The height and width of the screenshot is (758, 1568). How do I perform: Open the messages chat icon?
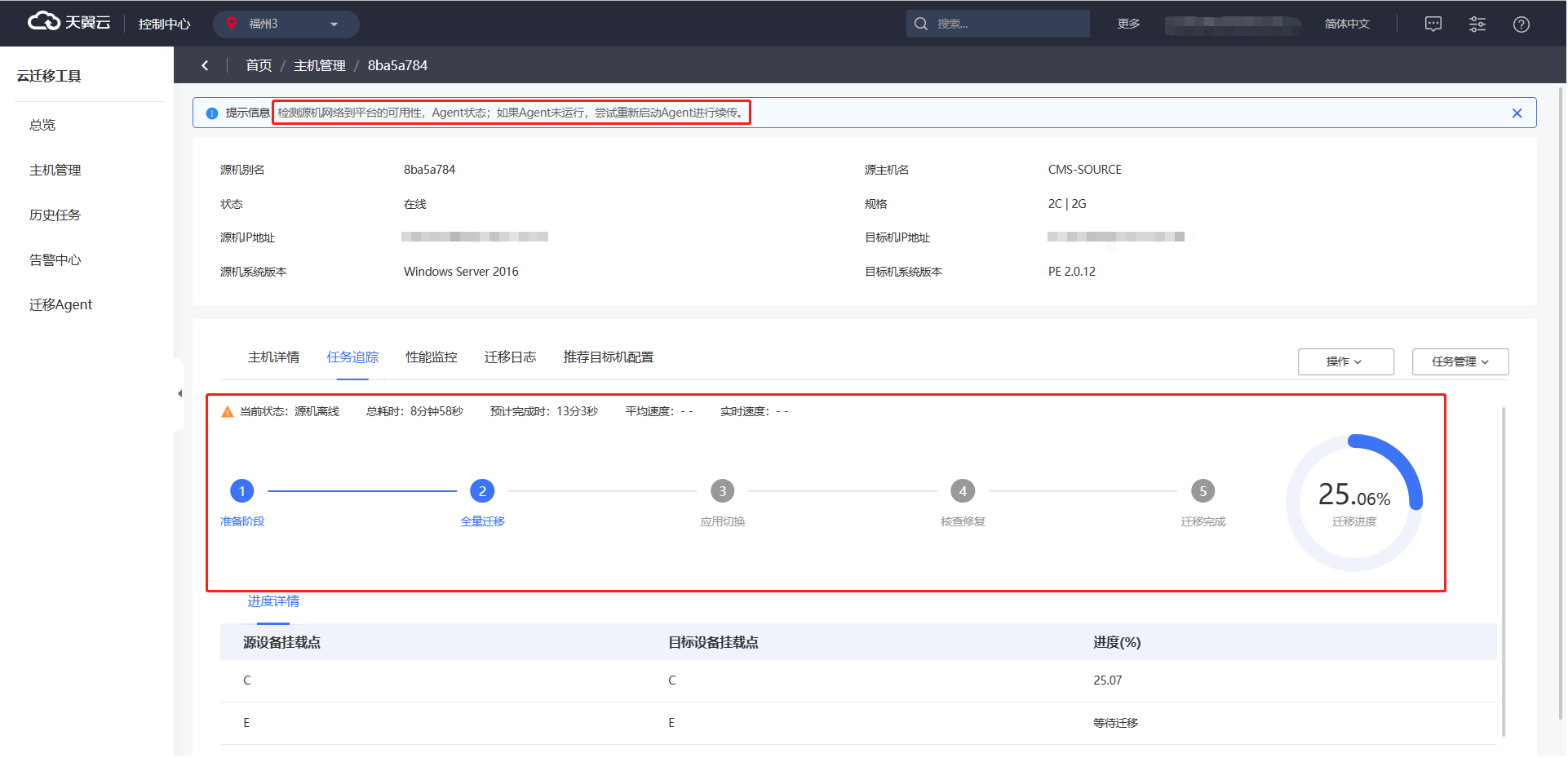coord(1433,24)
